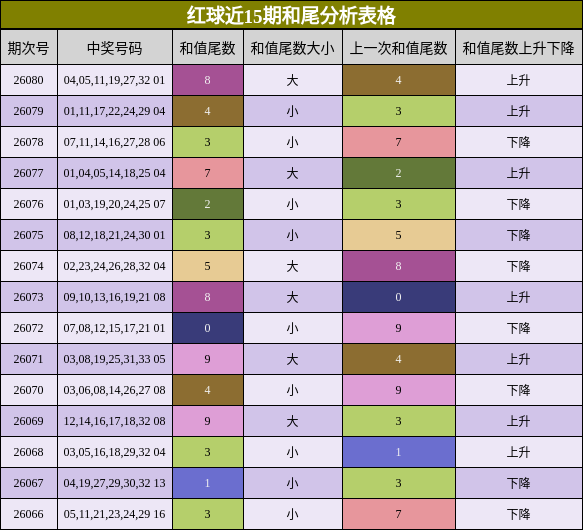Select the 和值尾数大小 column header
583x530 pixels.
[293, 47]
